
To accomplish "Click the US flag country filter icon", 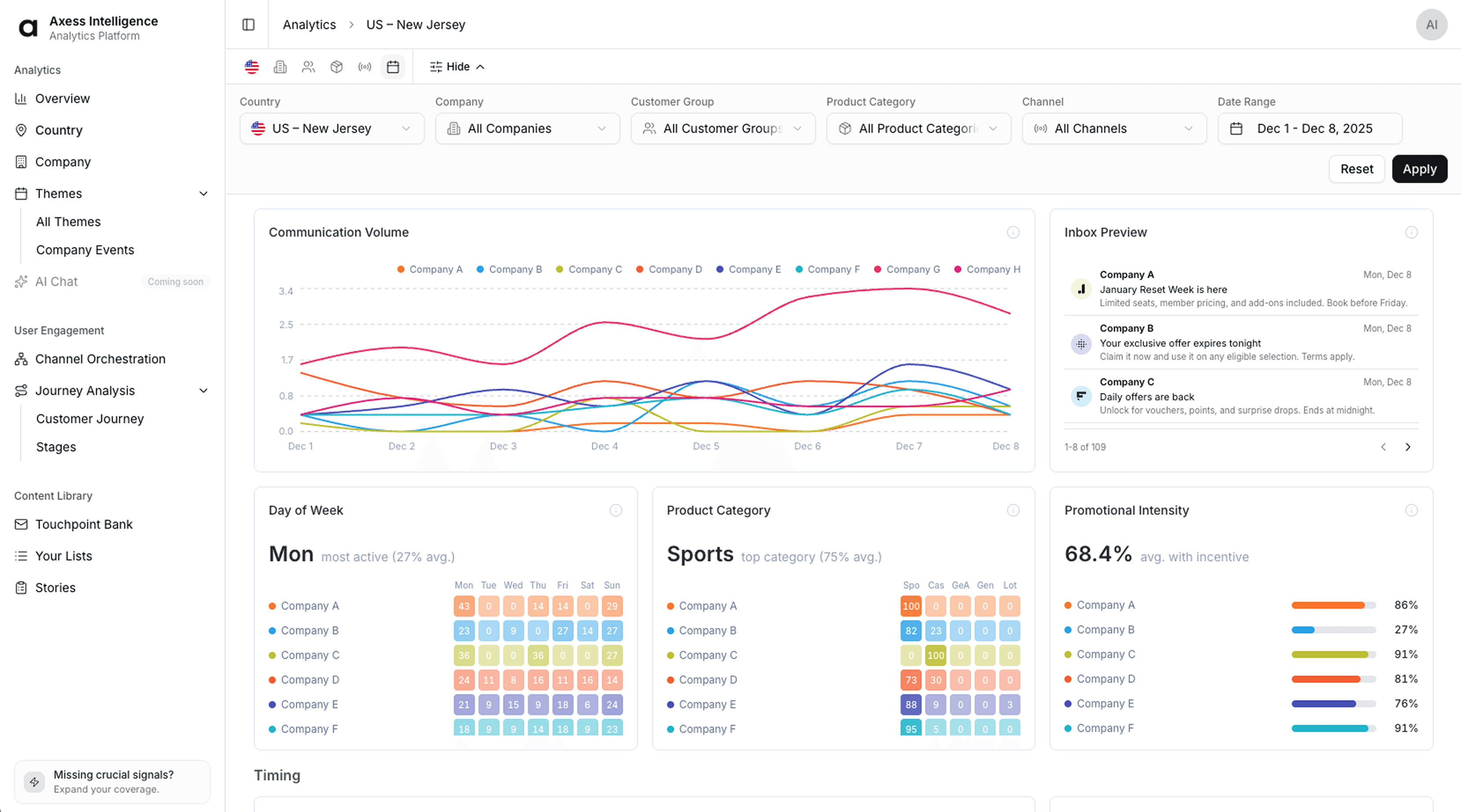I will click(x=252, y=67).
